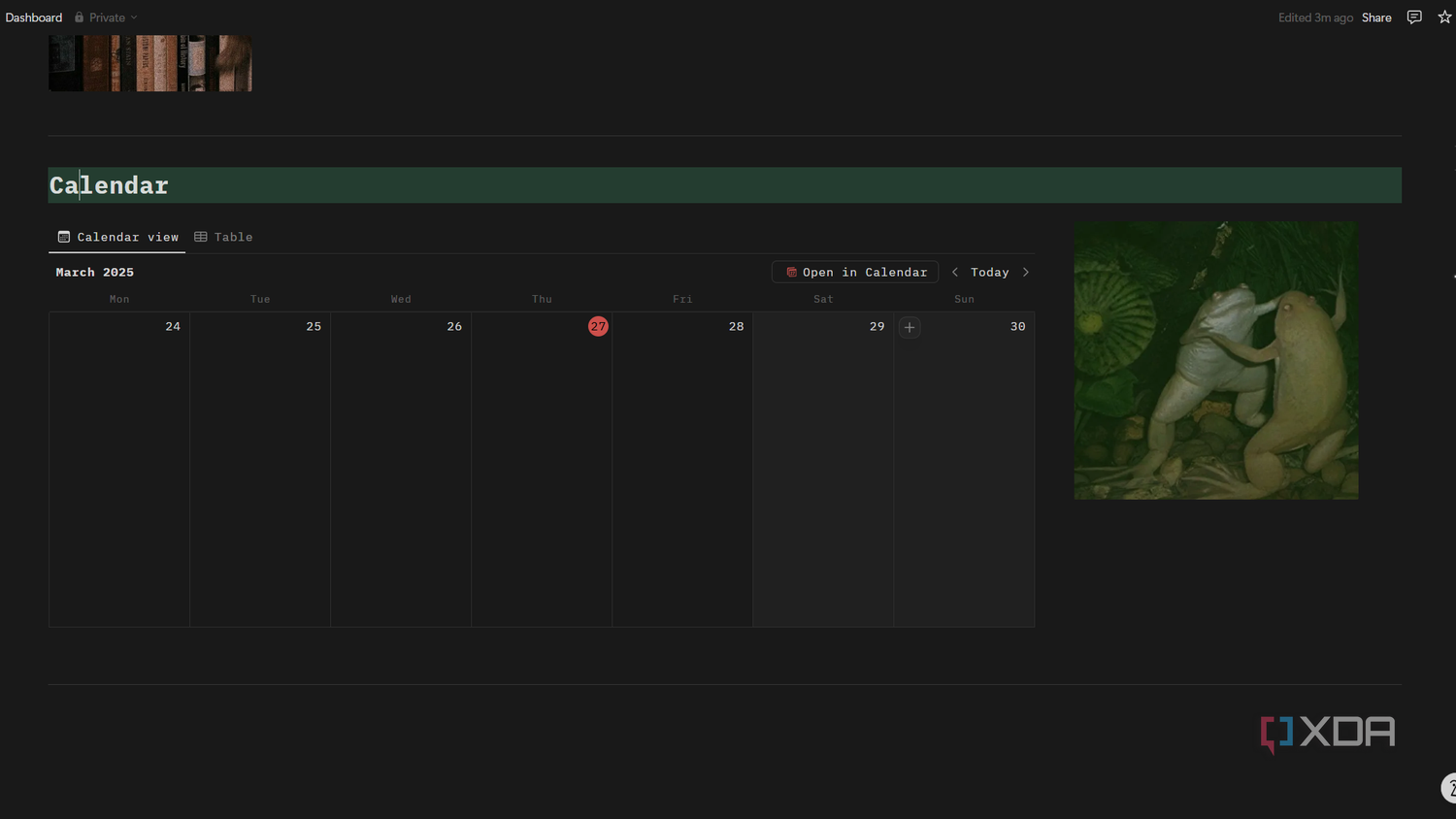Image resolution: width=1456 pixels, height=819 pixels.
Task: Click the Mon column header
Action: tap(119, 299)
